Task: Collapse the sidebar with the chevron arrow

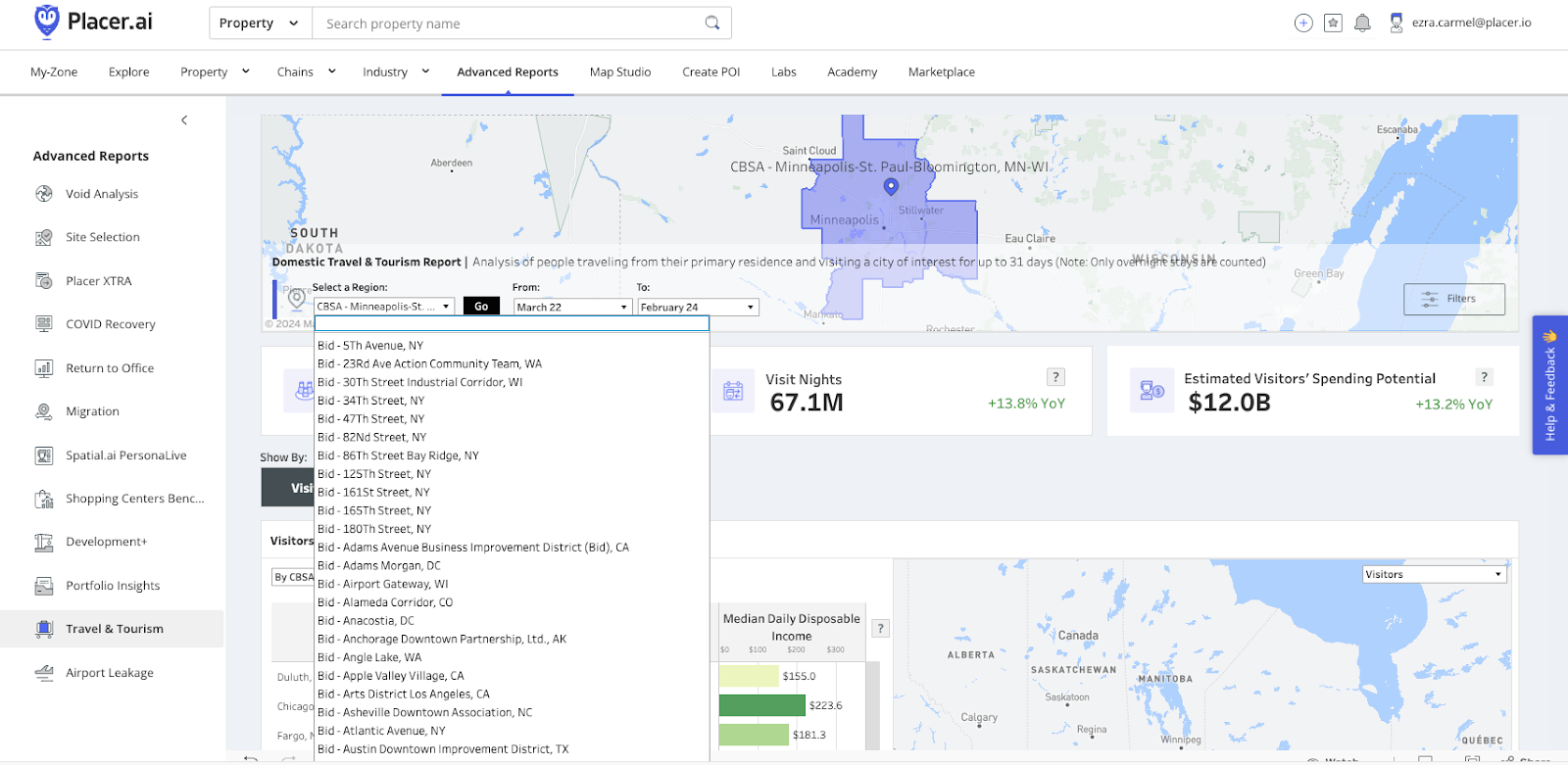Action: pyautogui.click(x=184, y=120)
